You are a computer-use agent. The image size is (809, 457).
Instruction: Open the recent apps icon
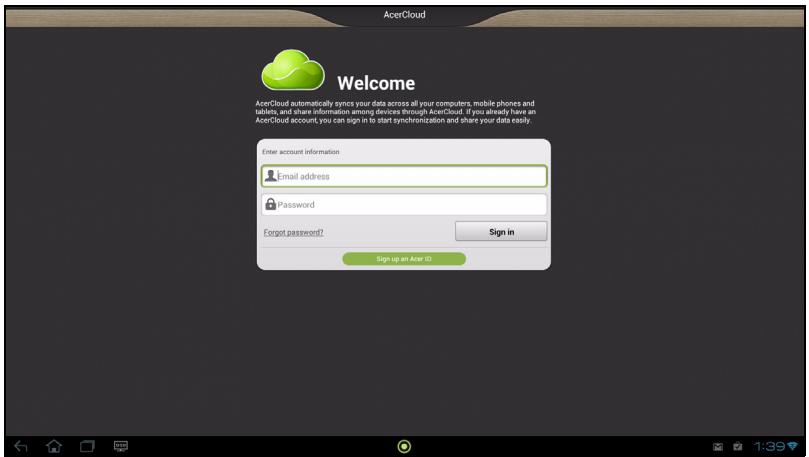pos(87,446)
